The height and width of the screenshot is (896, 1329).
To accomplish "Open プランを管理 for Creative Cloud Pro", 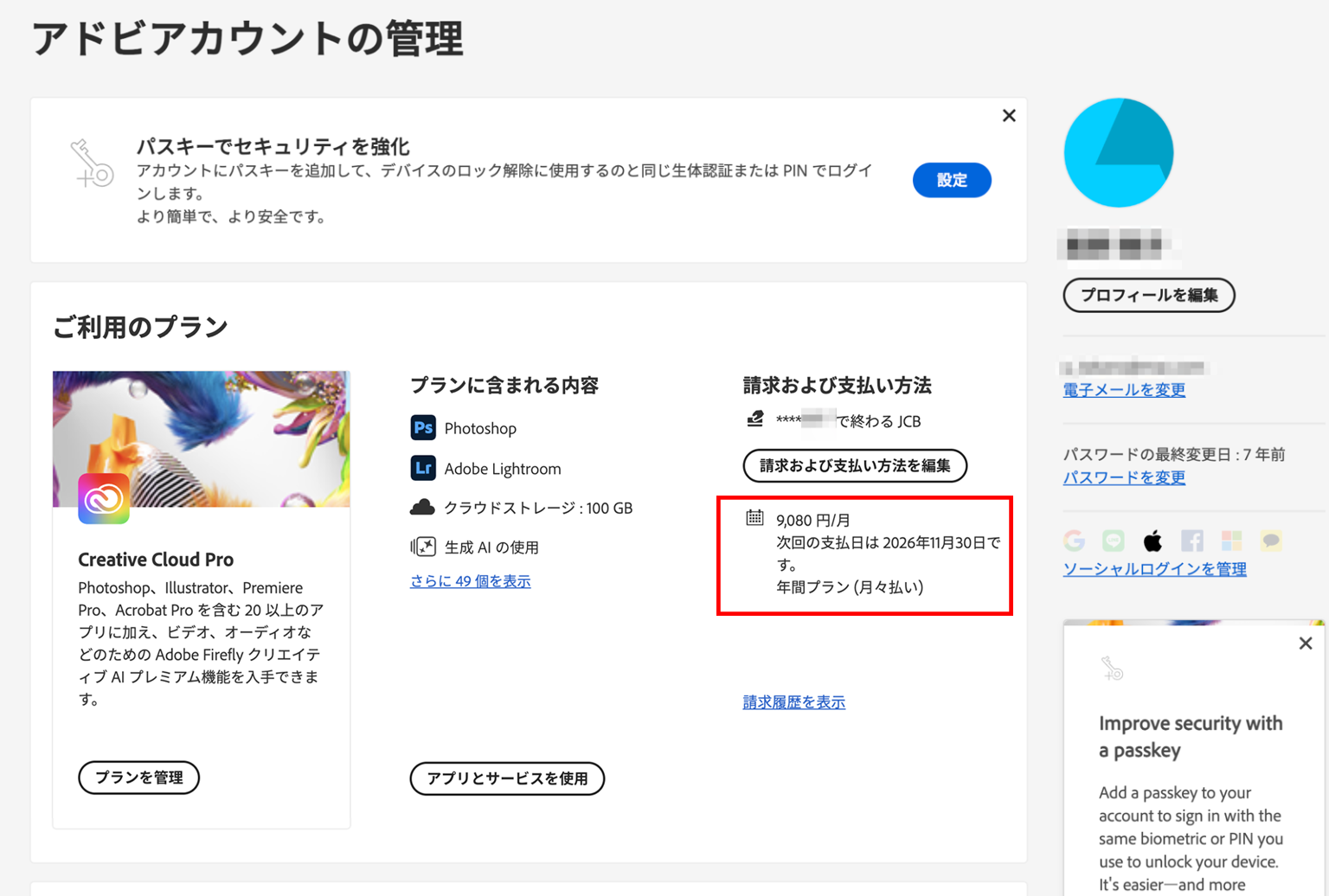I will click(138, 778).
